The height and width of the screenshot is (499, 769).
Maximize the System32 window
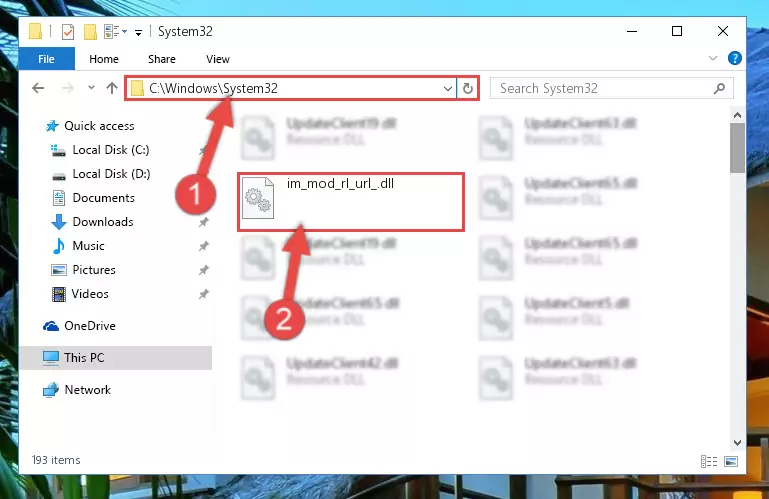(x=677, y=32)
